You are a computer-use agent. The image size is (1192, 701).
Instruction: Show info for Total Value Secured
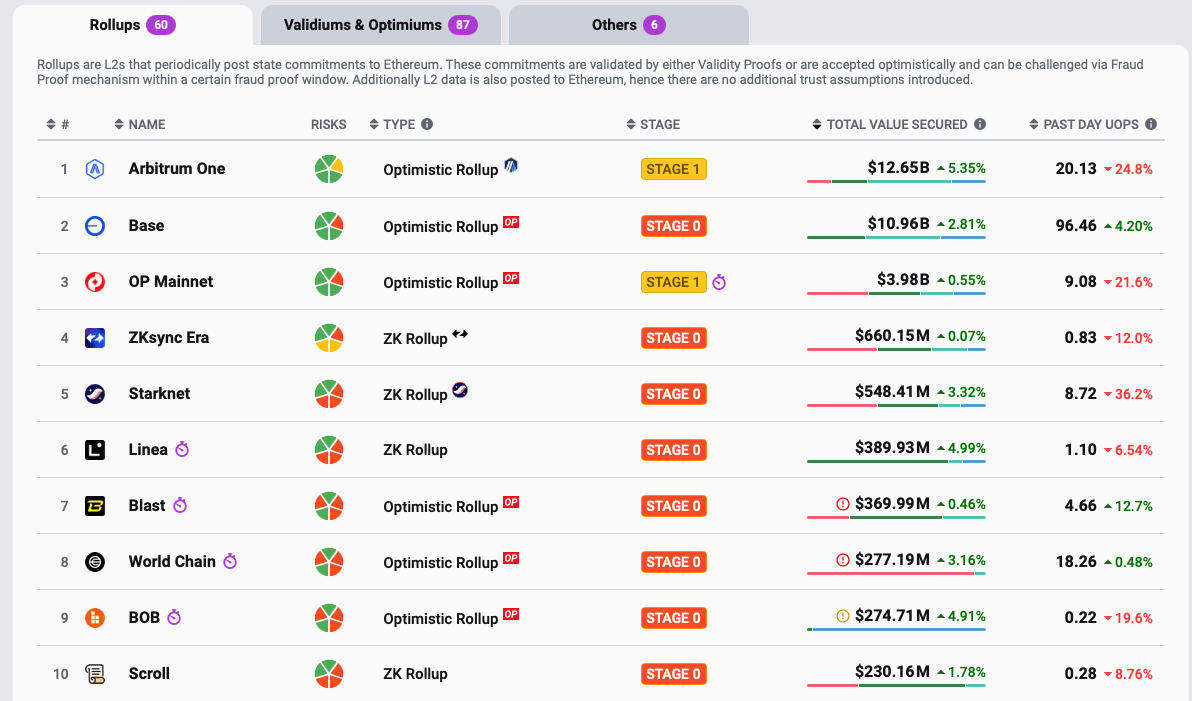click(x=980, y=124)
